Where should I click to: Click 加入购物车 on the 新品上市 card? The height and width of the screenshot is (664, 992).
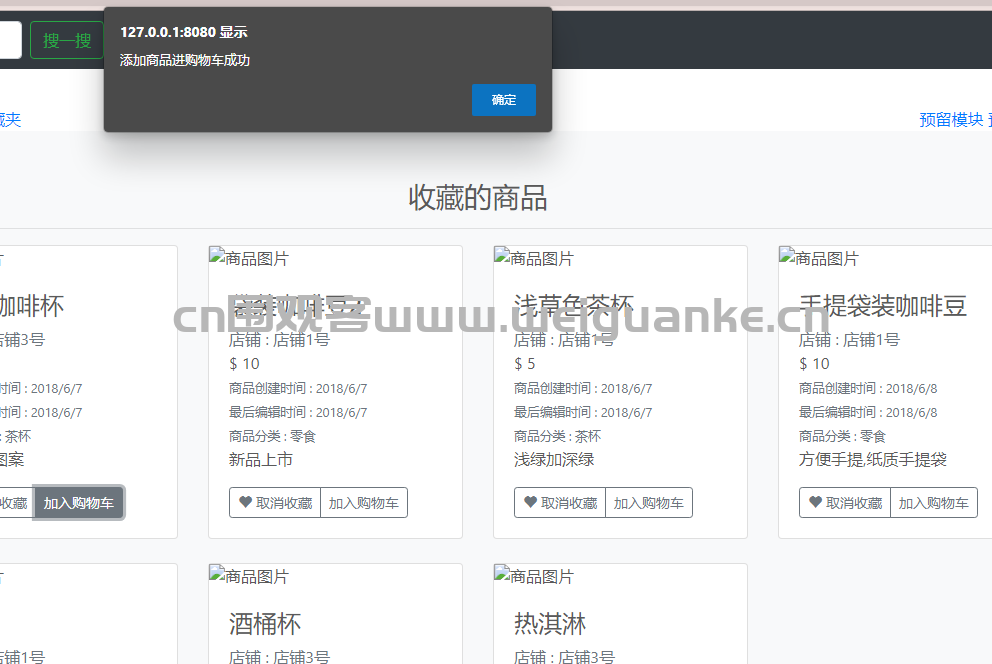point(364,503)
